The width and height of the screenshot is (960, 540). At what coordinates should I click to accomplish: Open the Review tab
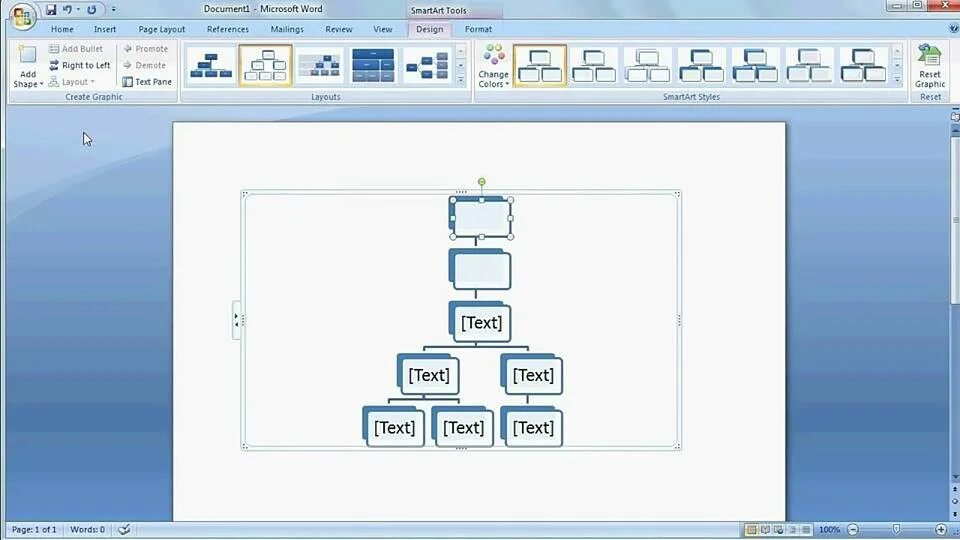tap(339, 29)
